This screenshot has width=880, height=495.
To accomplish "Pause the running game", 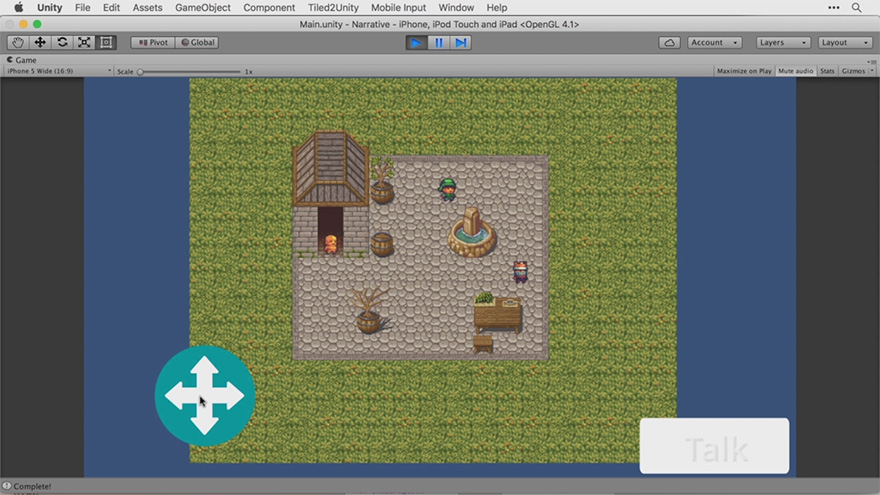I will pyautogui.click(x=439, y=43).
